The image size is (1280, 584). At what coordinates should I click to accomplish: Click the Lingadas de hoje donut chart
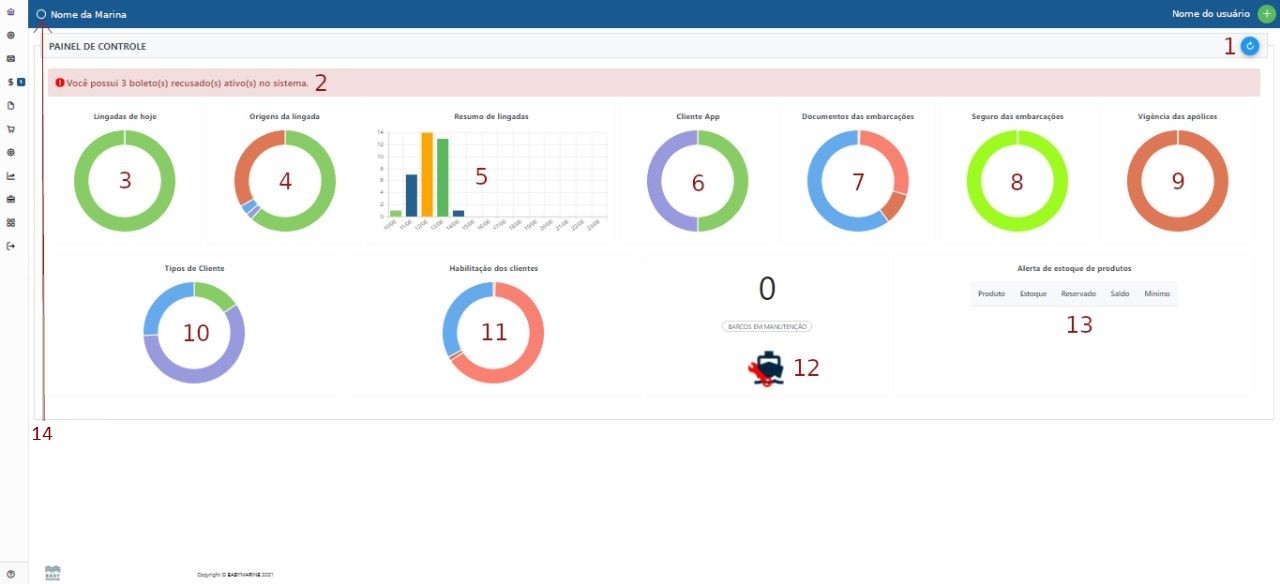[x=124, y=181]
